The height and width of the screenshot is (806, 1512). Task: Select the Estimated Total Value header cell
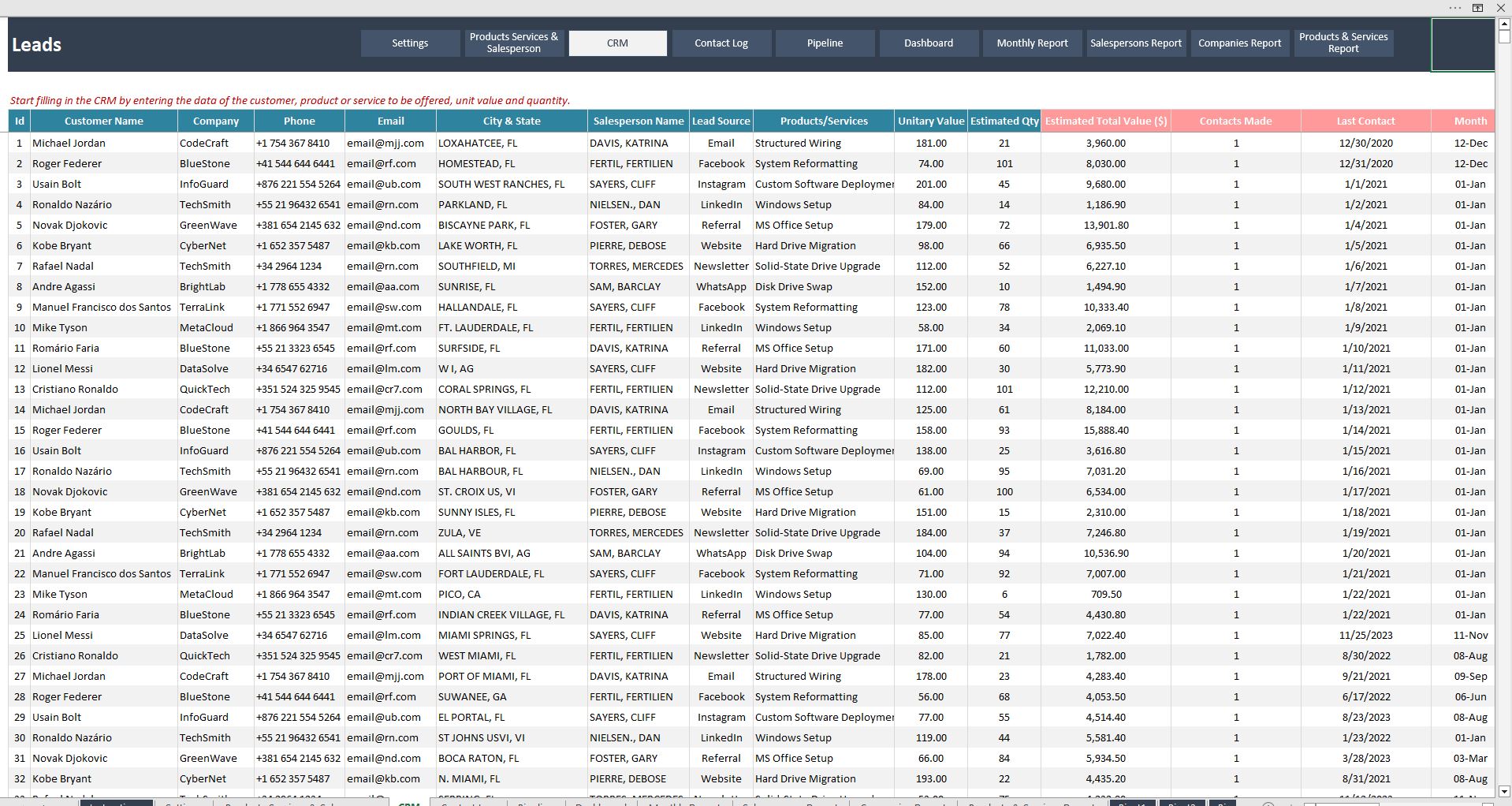[x=1105, y=121]
